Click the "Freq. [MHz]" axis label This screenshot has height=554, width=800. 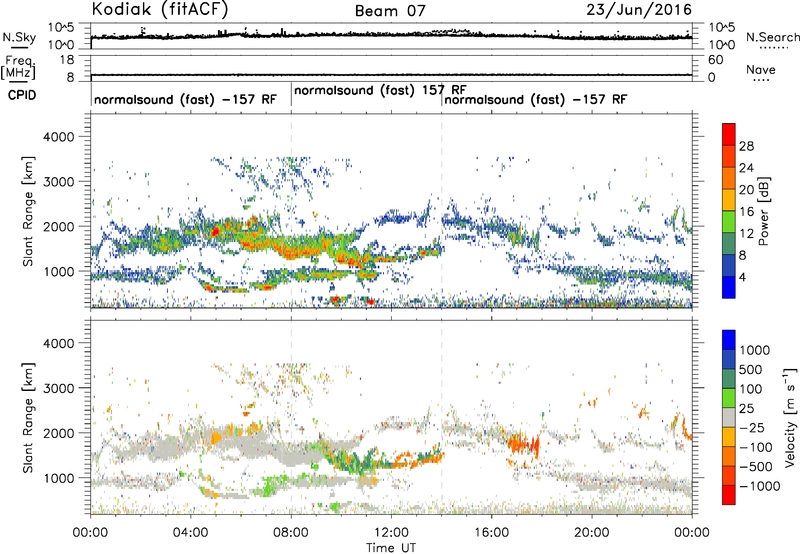[18, 68]
